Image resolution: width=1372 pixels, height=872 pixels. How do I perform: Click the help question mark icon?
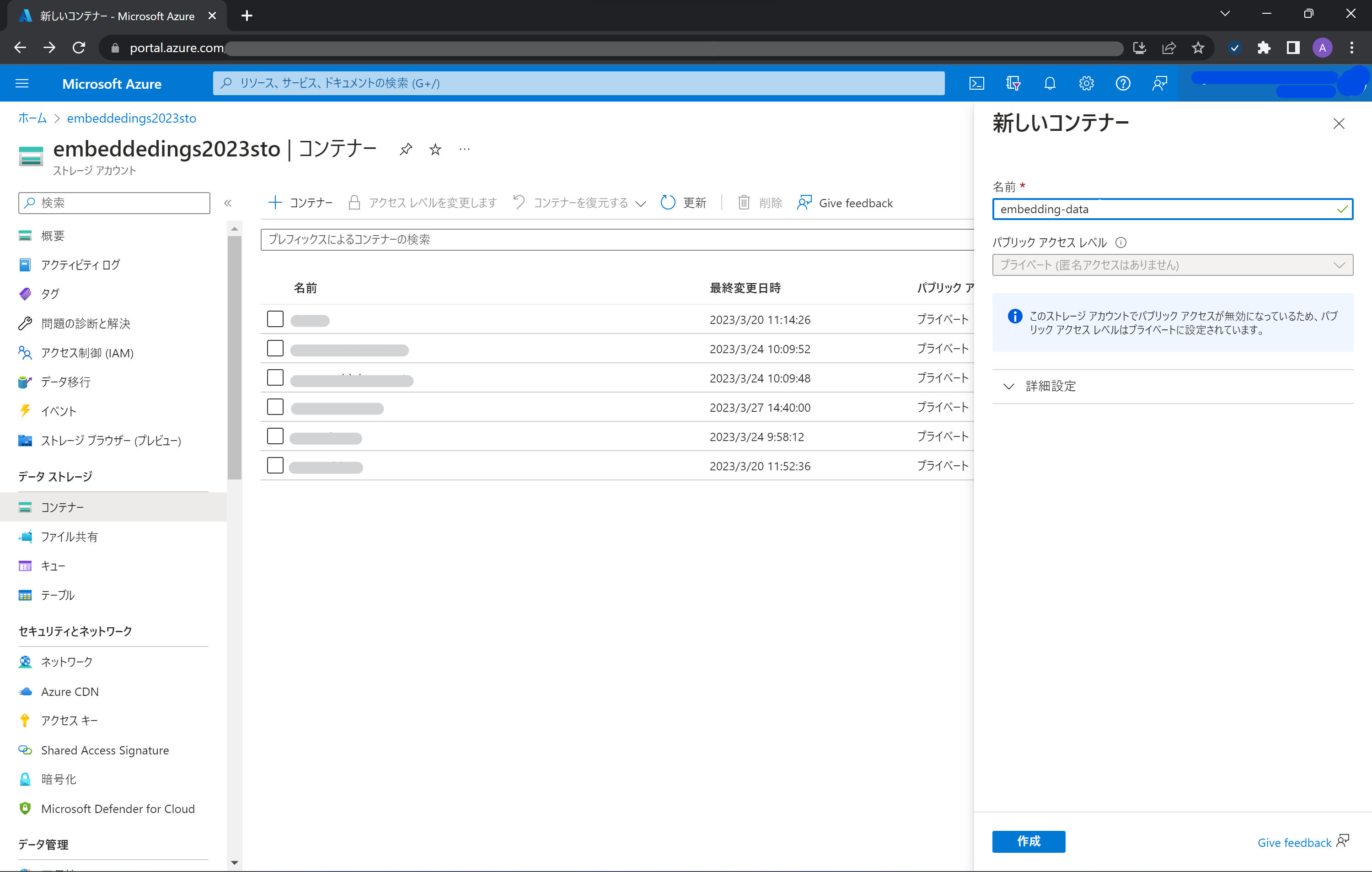[x=1122, y=83]
